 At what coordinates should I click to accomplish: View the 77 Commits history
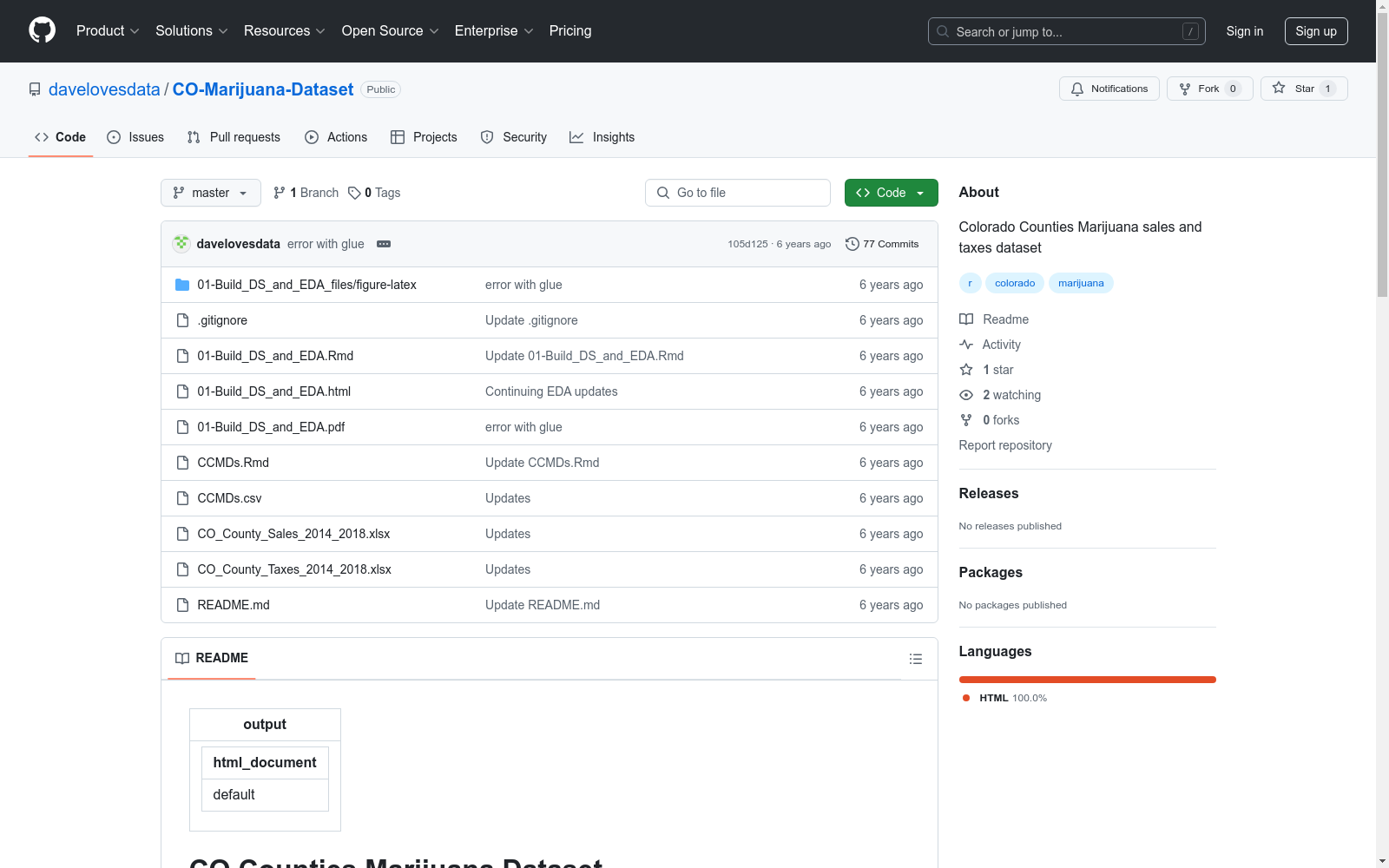[x=882, y=244]
